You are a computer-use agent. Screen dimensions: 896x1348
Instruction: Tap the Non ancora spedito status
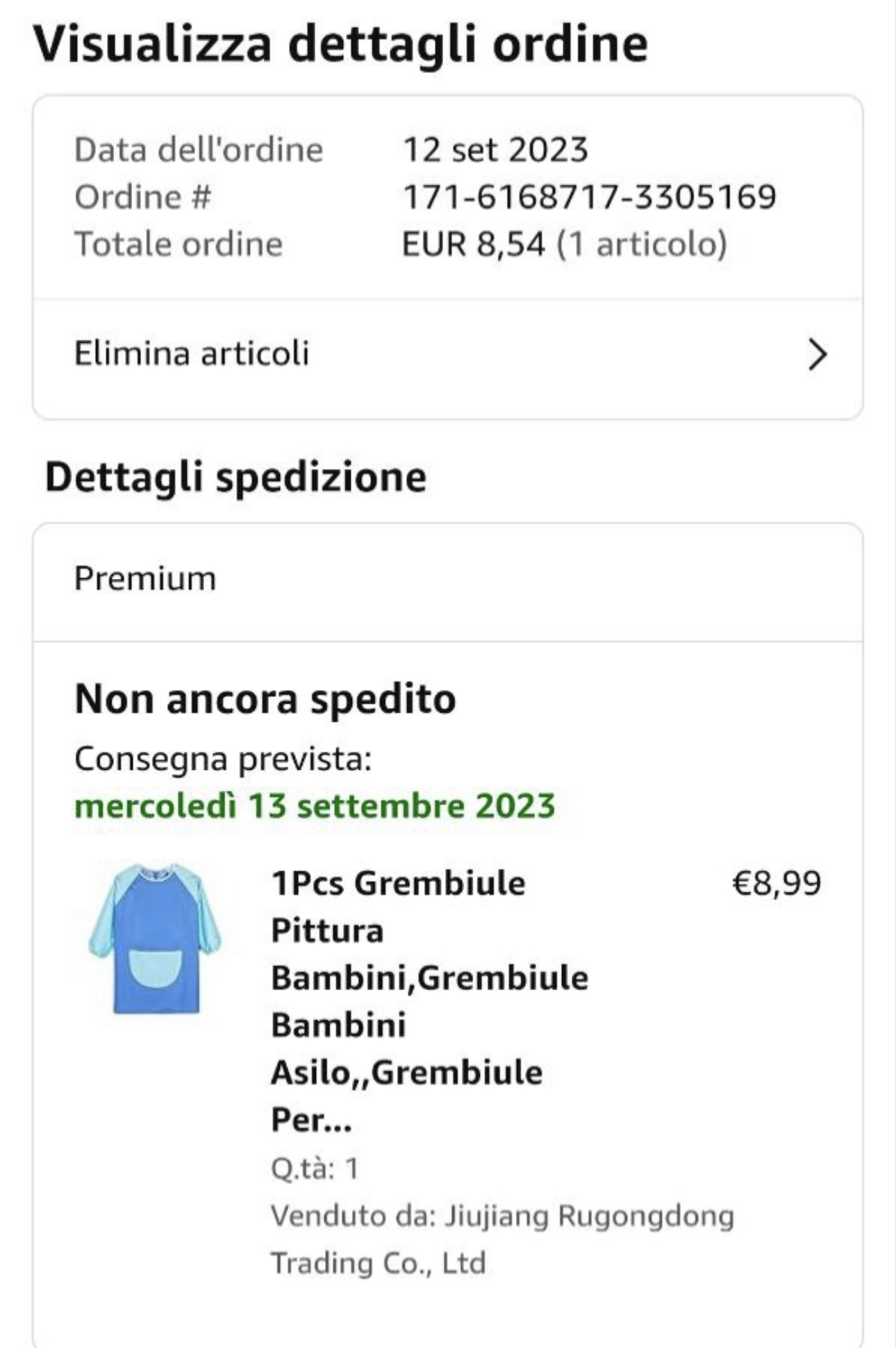click(265, 699)
